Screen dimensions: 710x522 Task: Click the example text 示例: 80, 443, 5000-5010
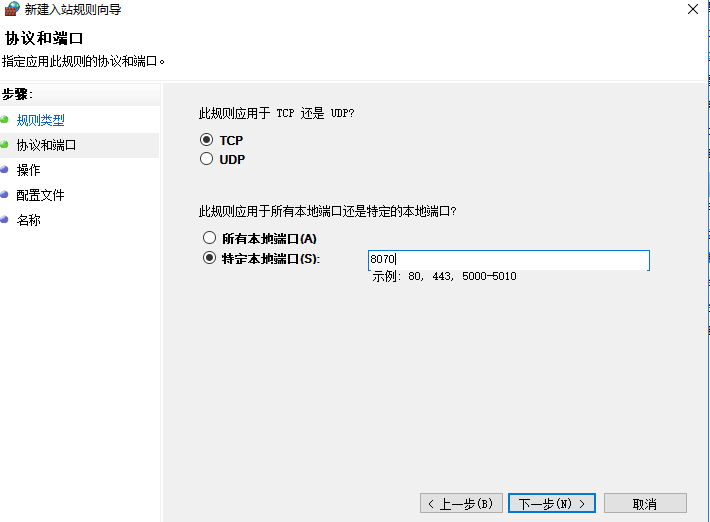coord(444,276)
